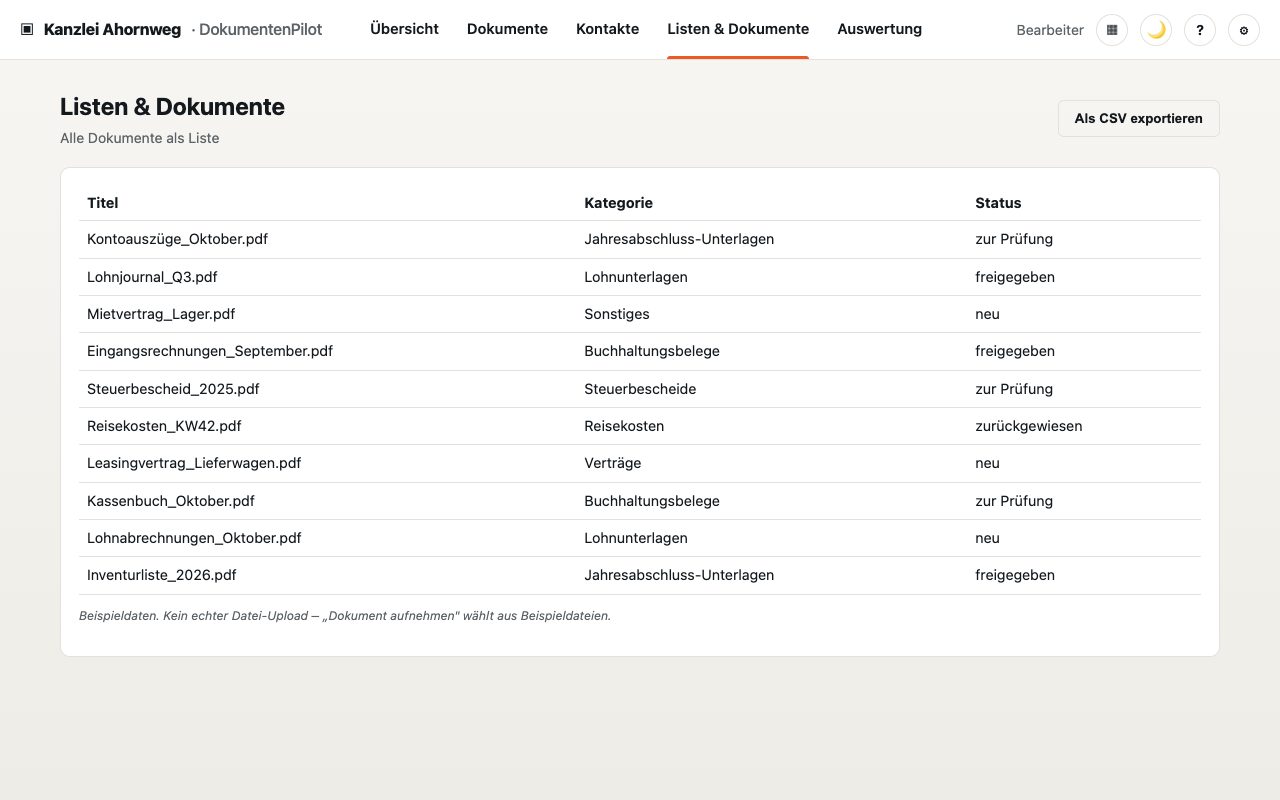Click the Reisekosten category cell
Viewport: 1280px width, 800px height.
coord(624,426)
